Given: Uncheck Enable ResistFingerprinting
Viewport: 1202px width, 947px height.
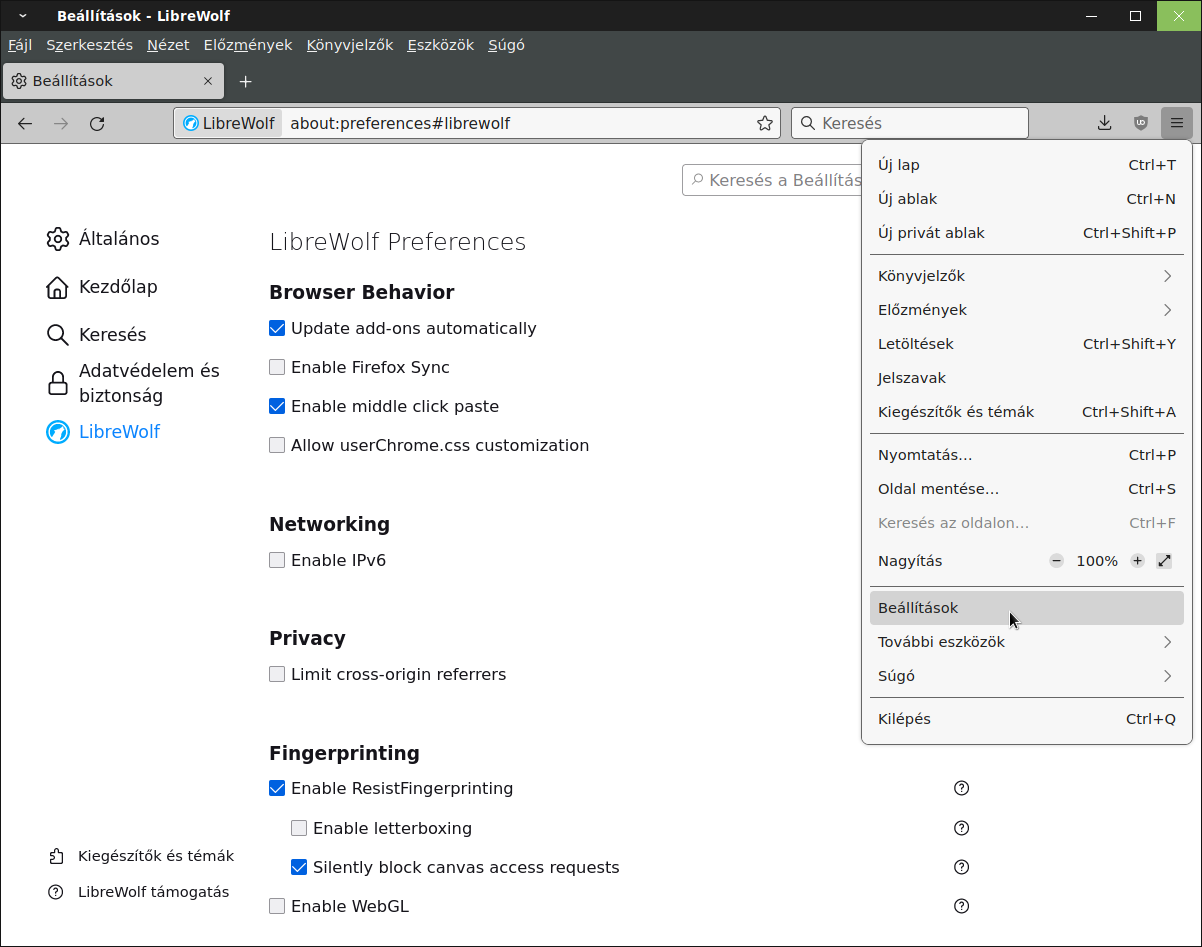Looking at the screenshot, I should tap(277, 788).
